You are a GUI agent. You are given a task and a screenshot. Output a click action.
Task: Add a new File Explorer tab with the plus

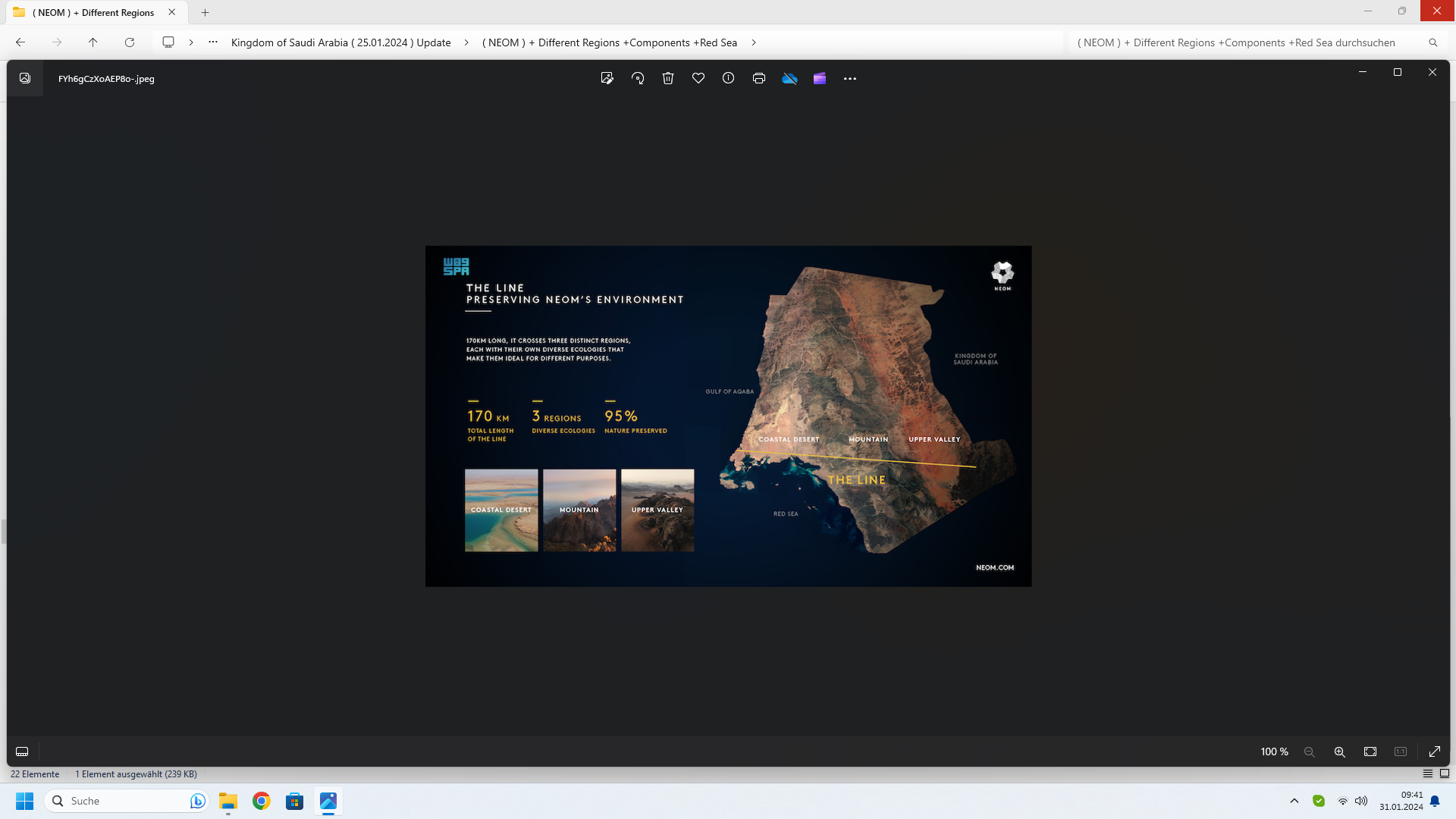(205, 12)
